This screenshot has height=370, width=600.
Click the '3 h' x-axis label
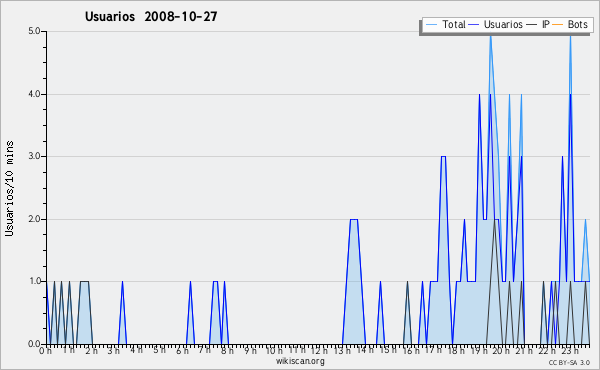tap(113, 350)
